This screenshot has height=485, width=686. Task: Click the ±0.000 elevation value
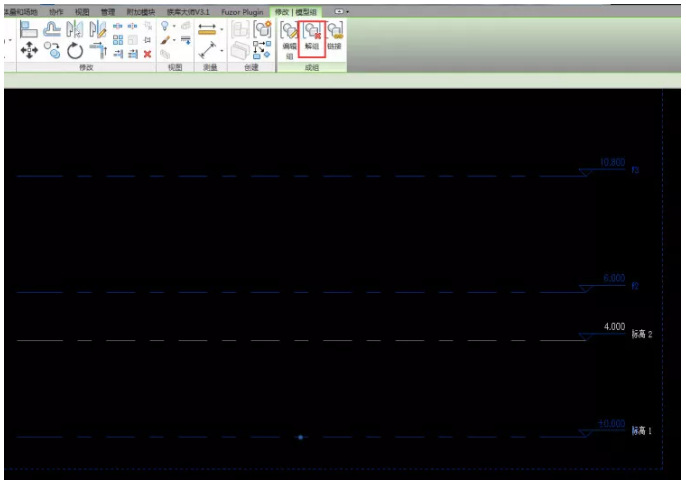pos(612,423)
